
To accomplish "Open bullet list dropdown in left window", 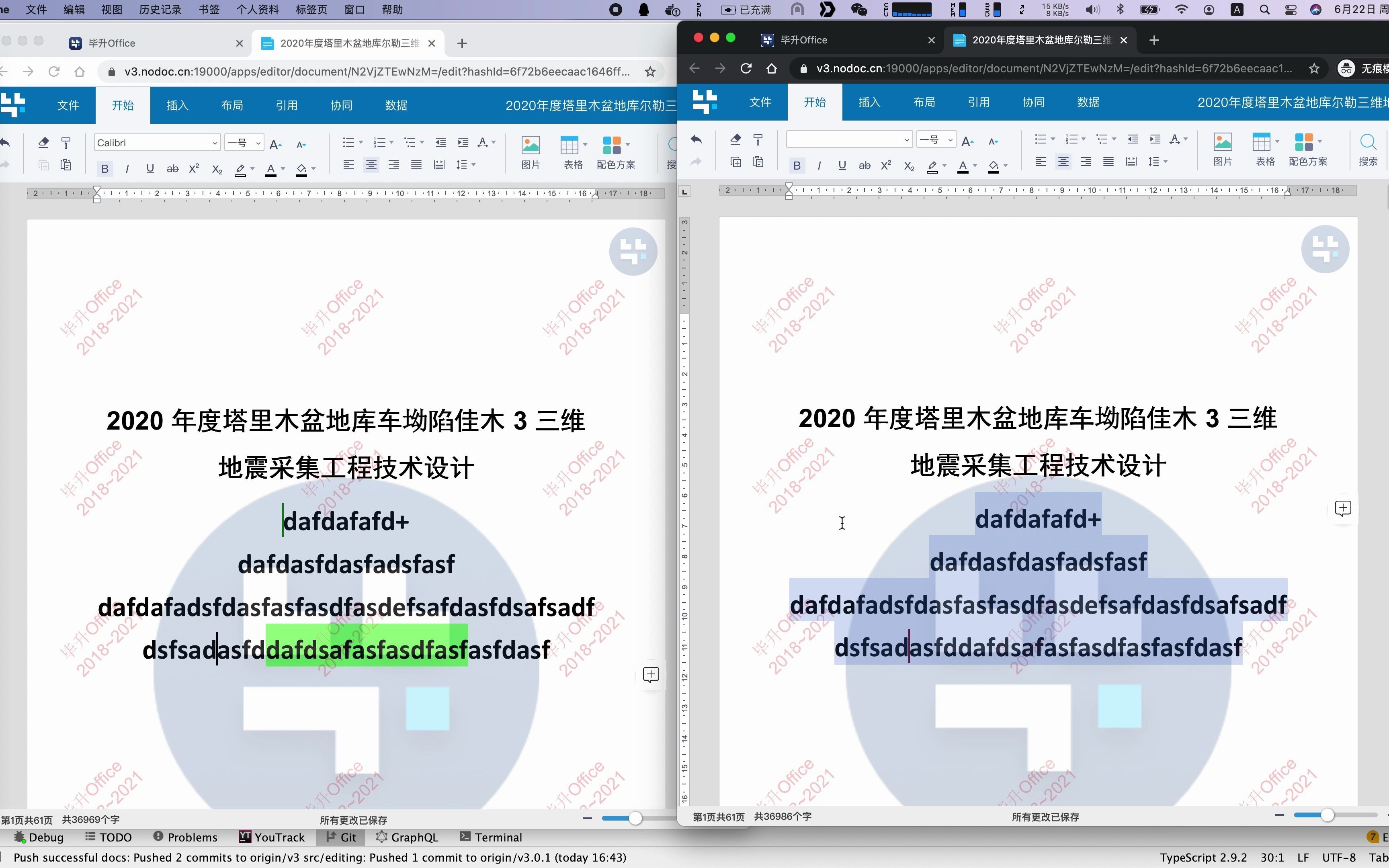I will [361, 142].
